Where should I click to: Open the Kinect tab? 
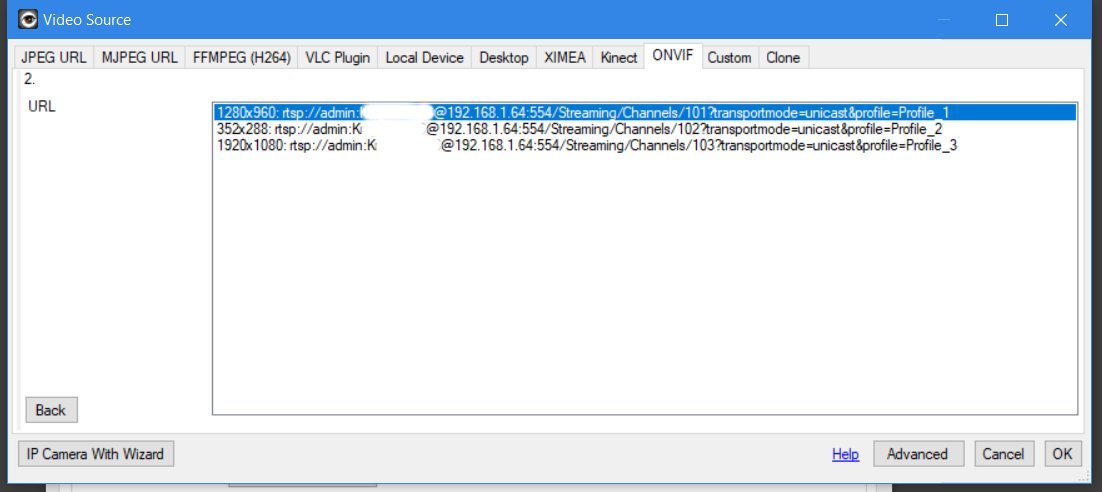(x=618, y=58)
